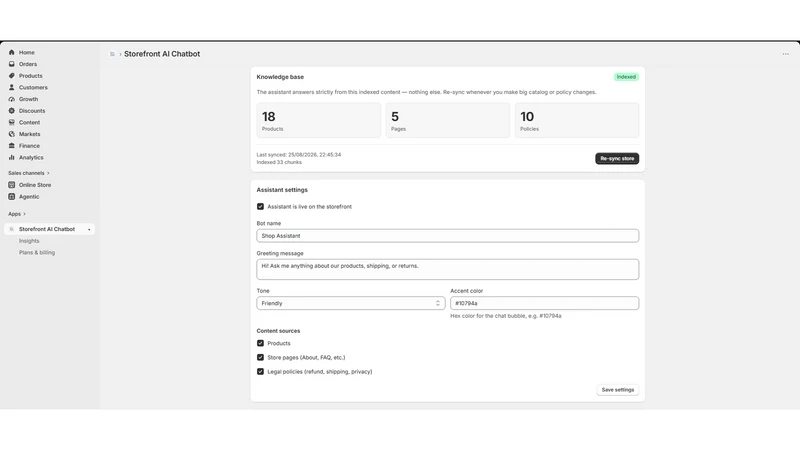Image resolution: width=800 pixels, height=450 pixels.
Task: Open the Tone dropdown set to Friendly
Action: point(351,303)
